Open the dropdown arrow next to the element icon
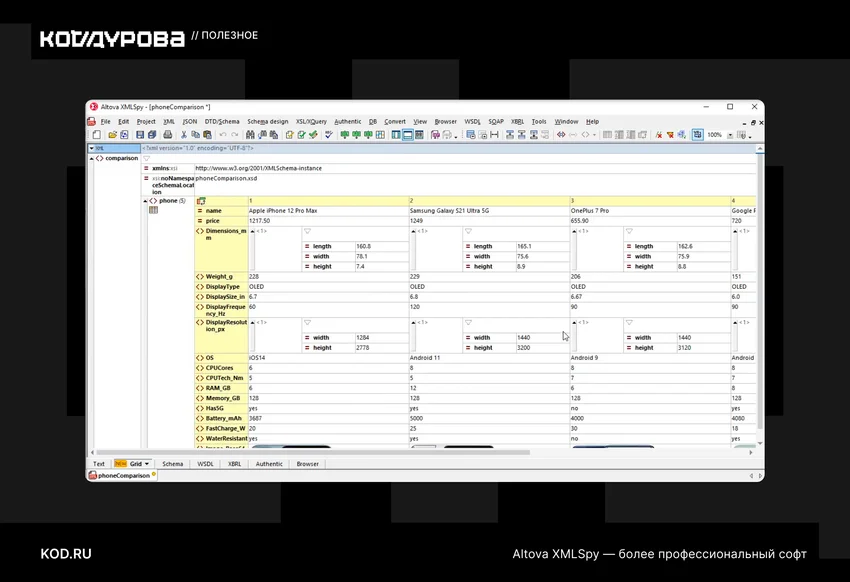 [594, 135]
